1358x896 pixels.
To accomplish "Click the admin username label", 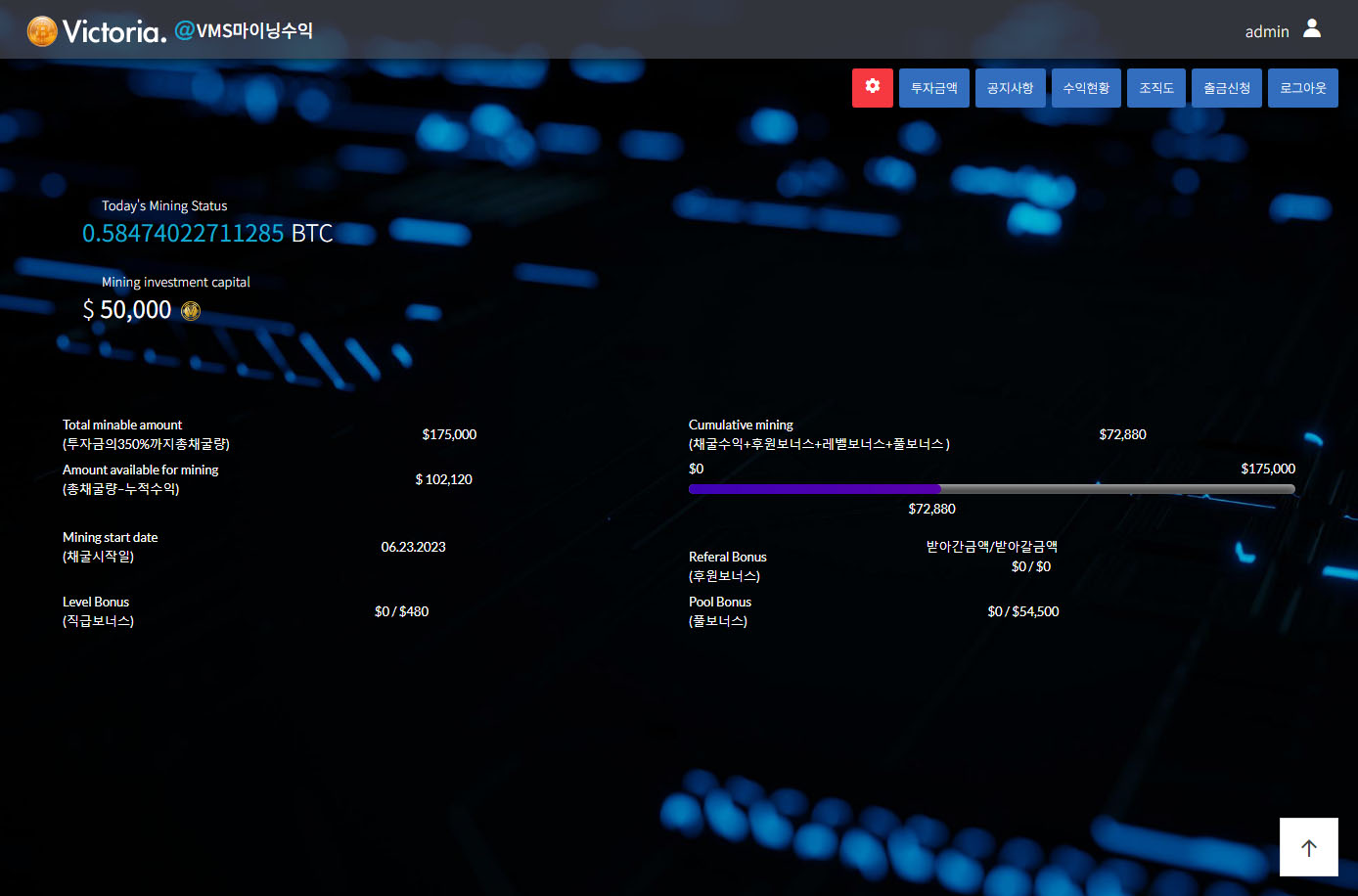I will [1266, 31].
